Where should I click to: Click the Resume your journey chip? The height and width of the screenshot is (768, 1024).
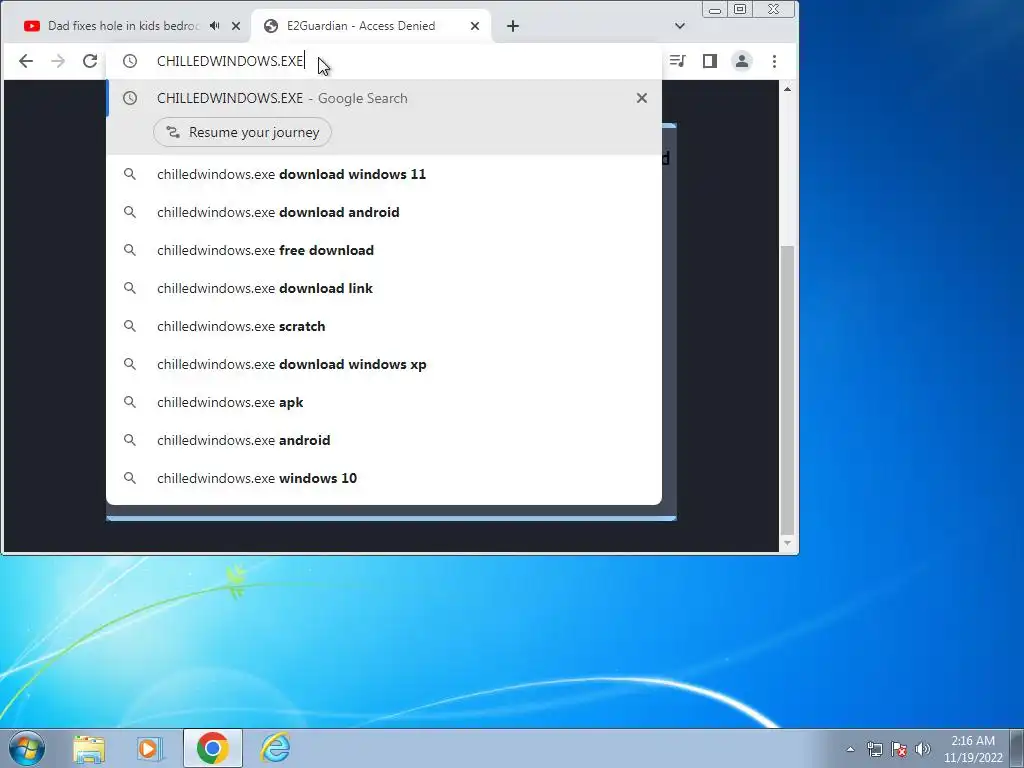[242, 132]
